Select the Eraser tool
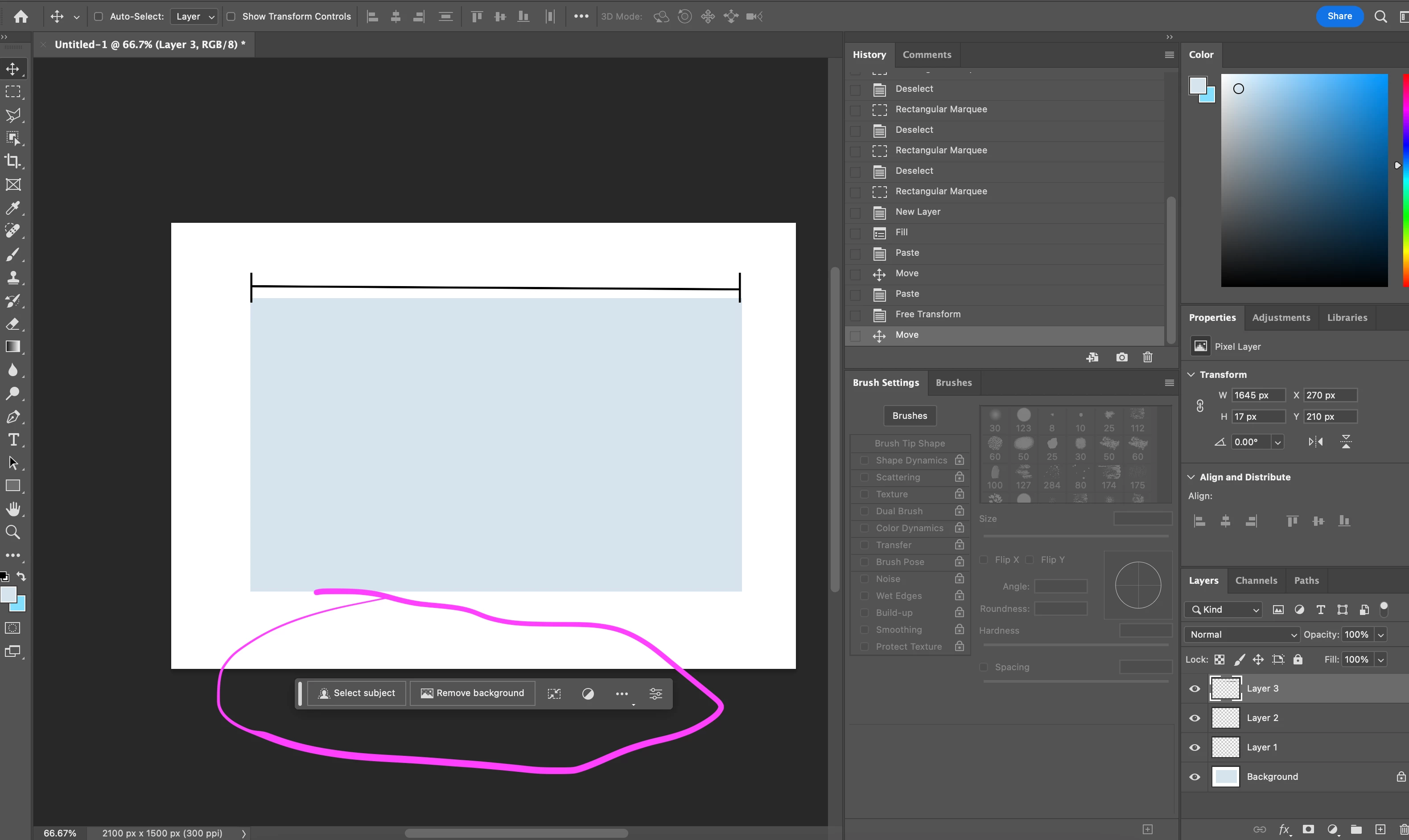This screenshot has height=840, width=1409. 12,324
